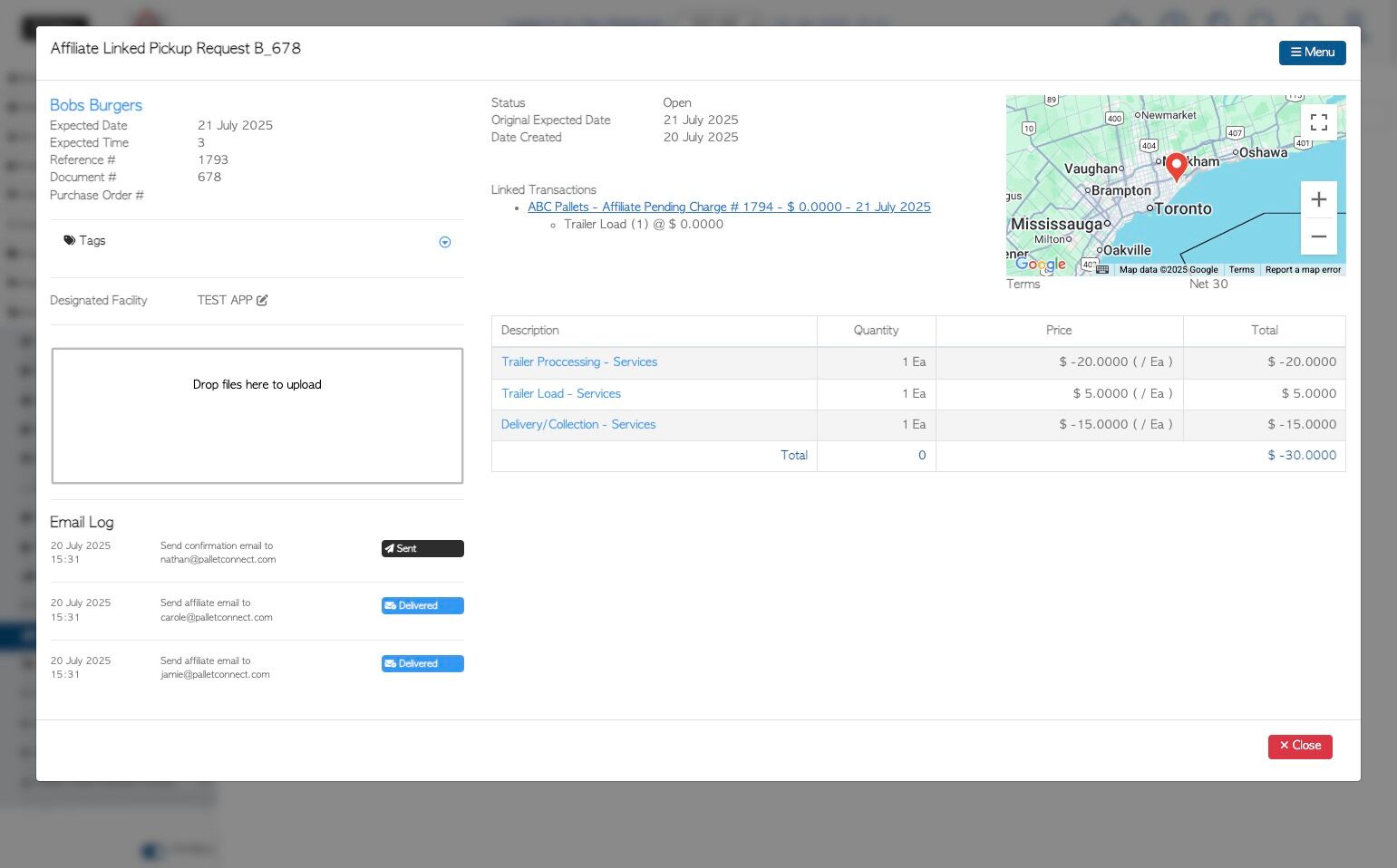Click the Total column header
The width and height of the screenshot is (1397, 868).
pyautogui.click(x=1265, y=331)
